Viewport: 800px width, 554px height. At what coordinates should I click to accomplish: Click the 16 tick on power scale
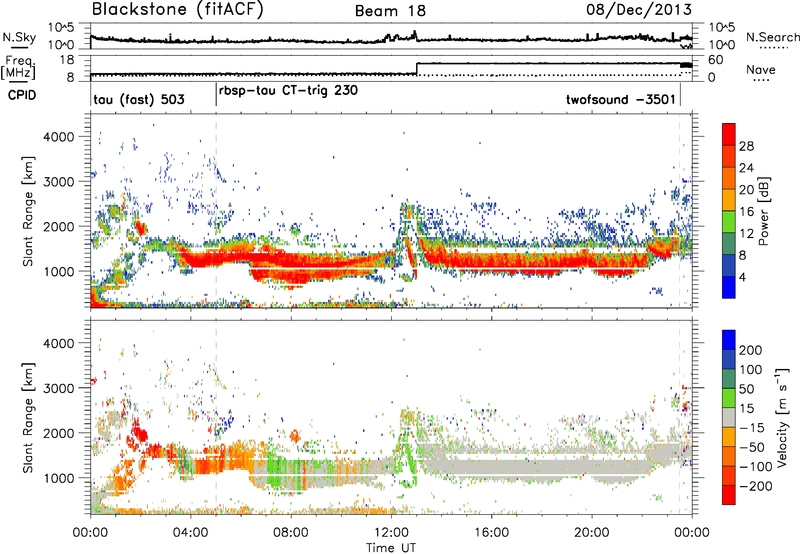746,212
